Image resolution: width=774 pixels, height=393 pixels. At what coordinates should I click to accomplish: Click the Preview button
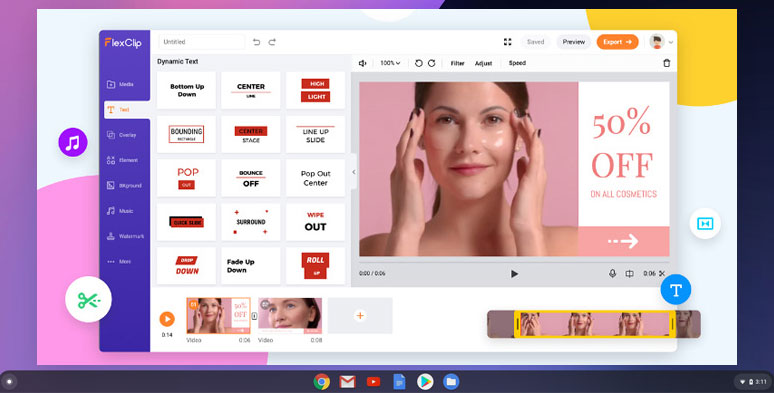coord(574,42)
